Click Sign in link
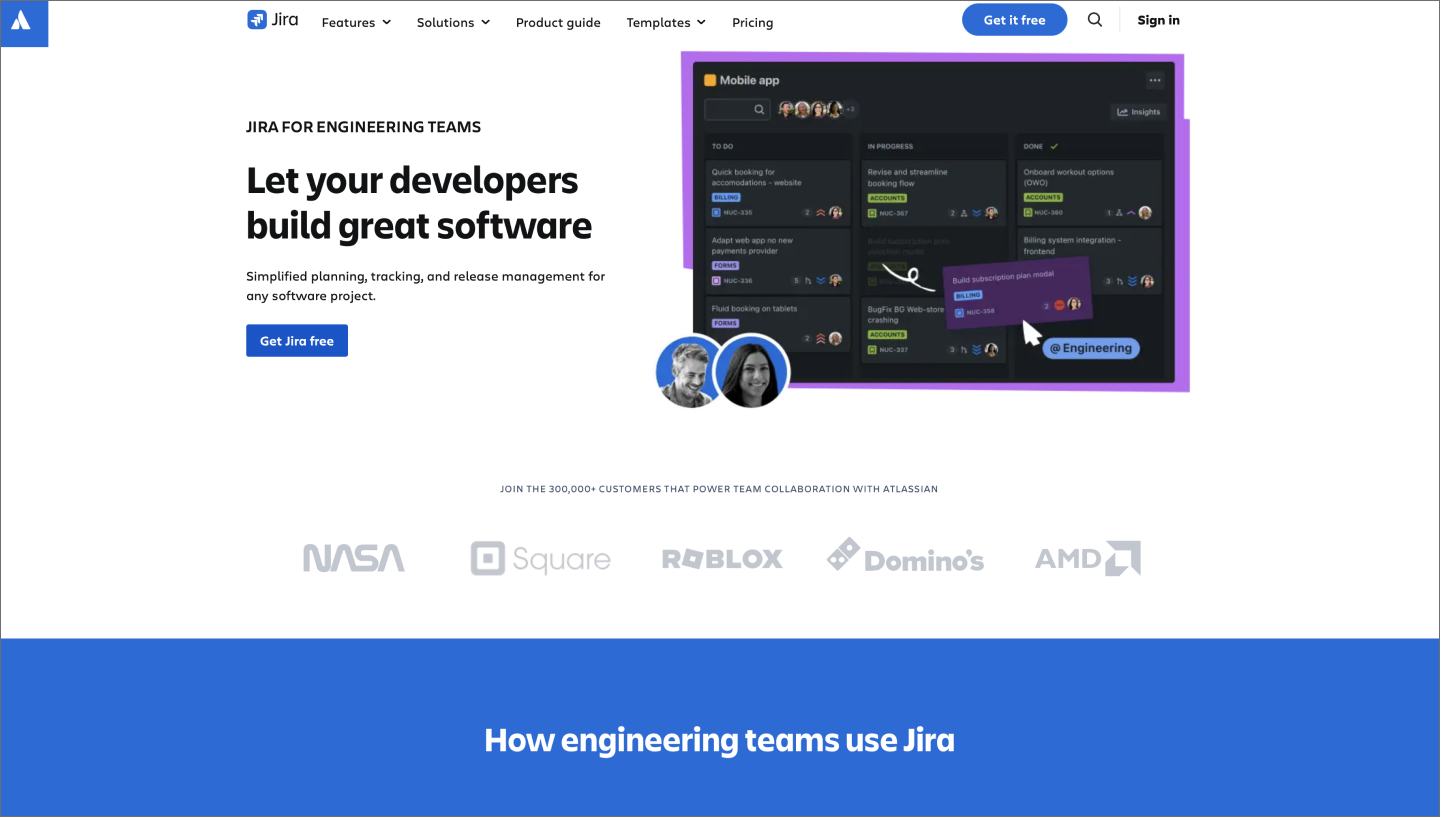Screen dimensions: 1440x817 click(1158, 20)
